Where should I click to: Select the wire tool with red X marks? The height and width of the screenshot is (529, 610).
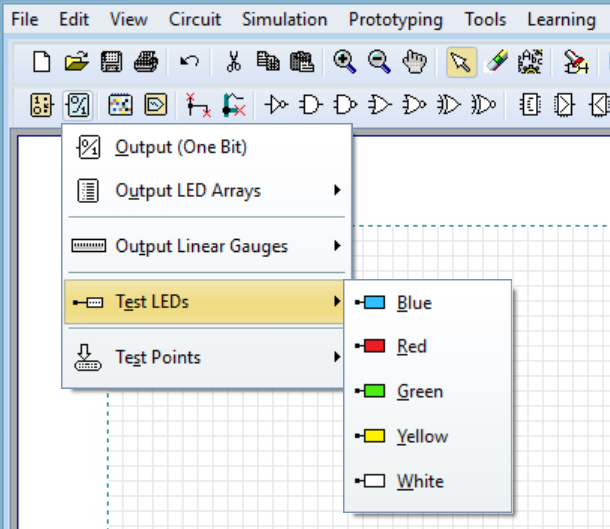[198, 105]
